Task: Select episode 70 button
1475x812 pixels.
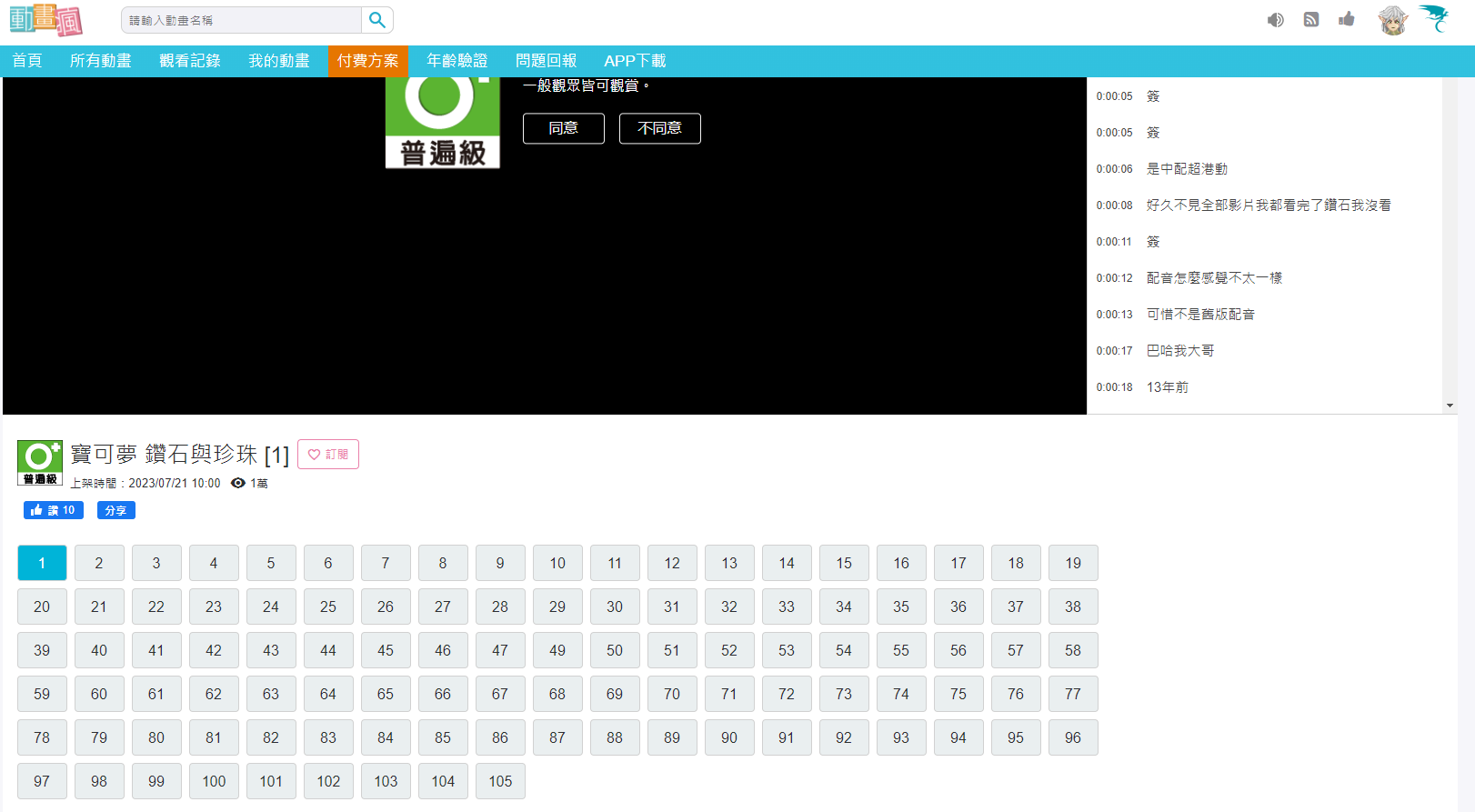Action: [672, 694]
